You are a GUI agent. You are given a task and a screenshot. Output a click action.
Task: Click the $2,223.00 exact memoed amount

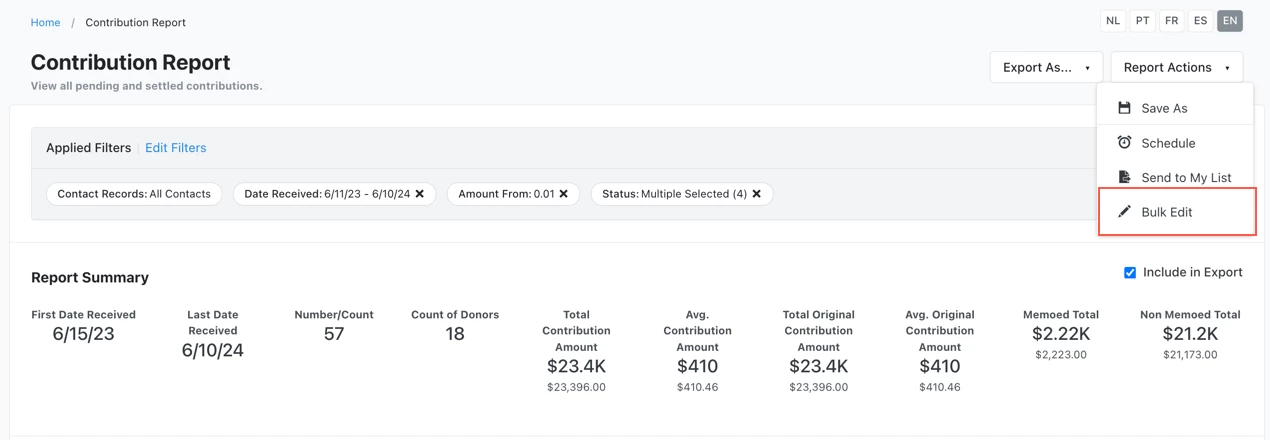pyautogui.click(x=1061, y=354)
